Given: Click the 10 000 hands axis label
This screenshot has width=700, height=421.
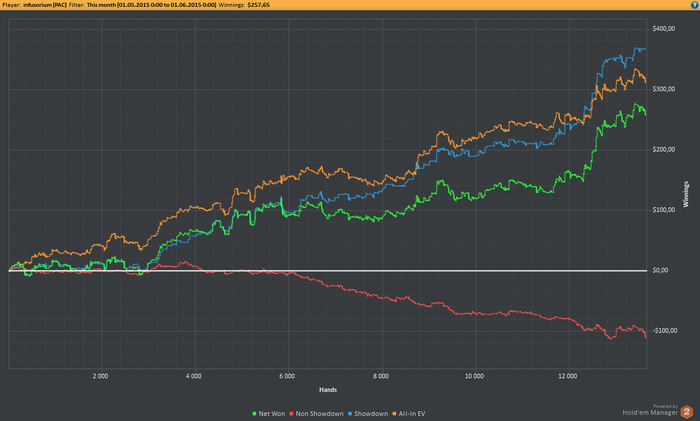Looking at the screenshot, I should (x=474, y=376).
